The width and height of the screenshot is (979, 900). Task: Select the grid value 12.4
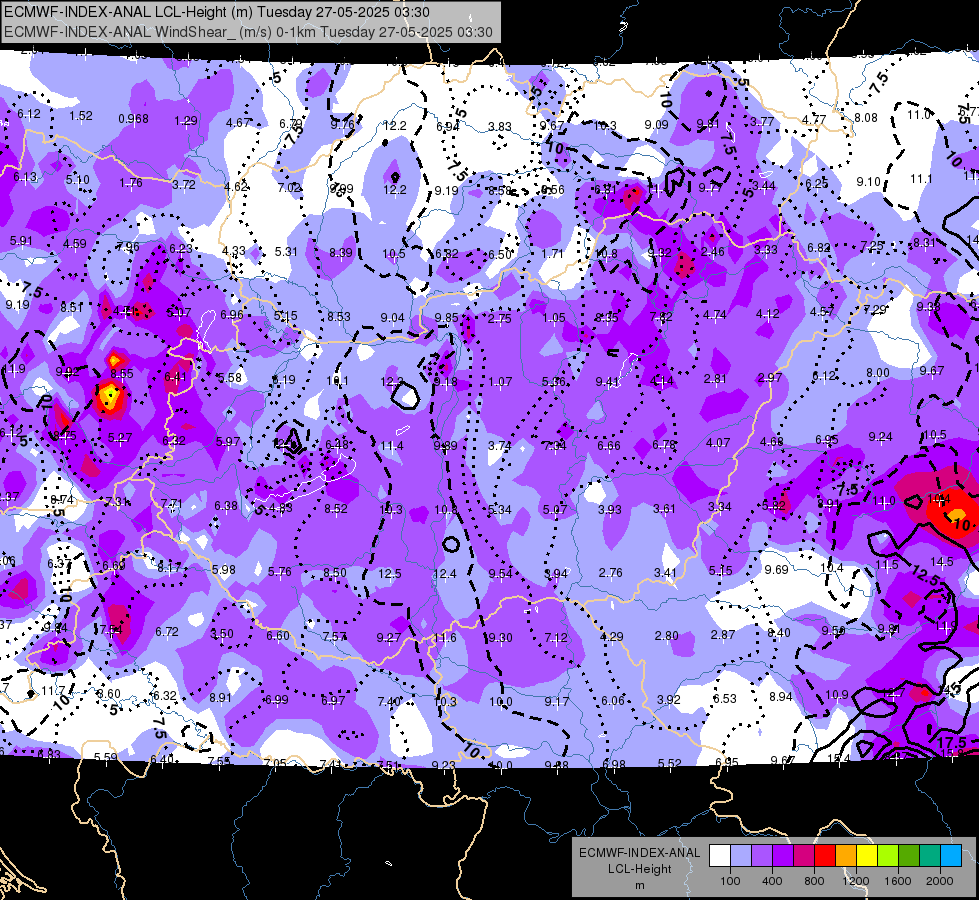445,573
